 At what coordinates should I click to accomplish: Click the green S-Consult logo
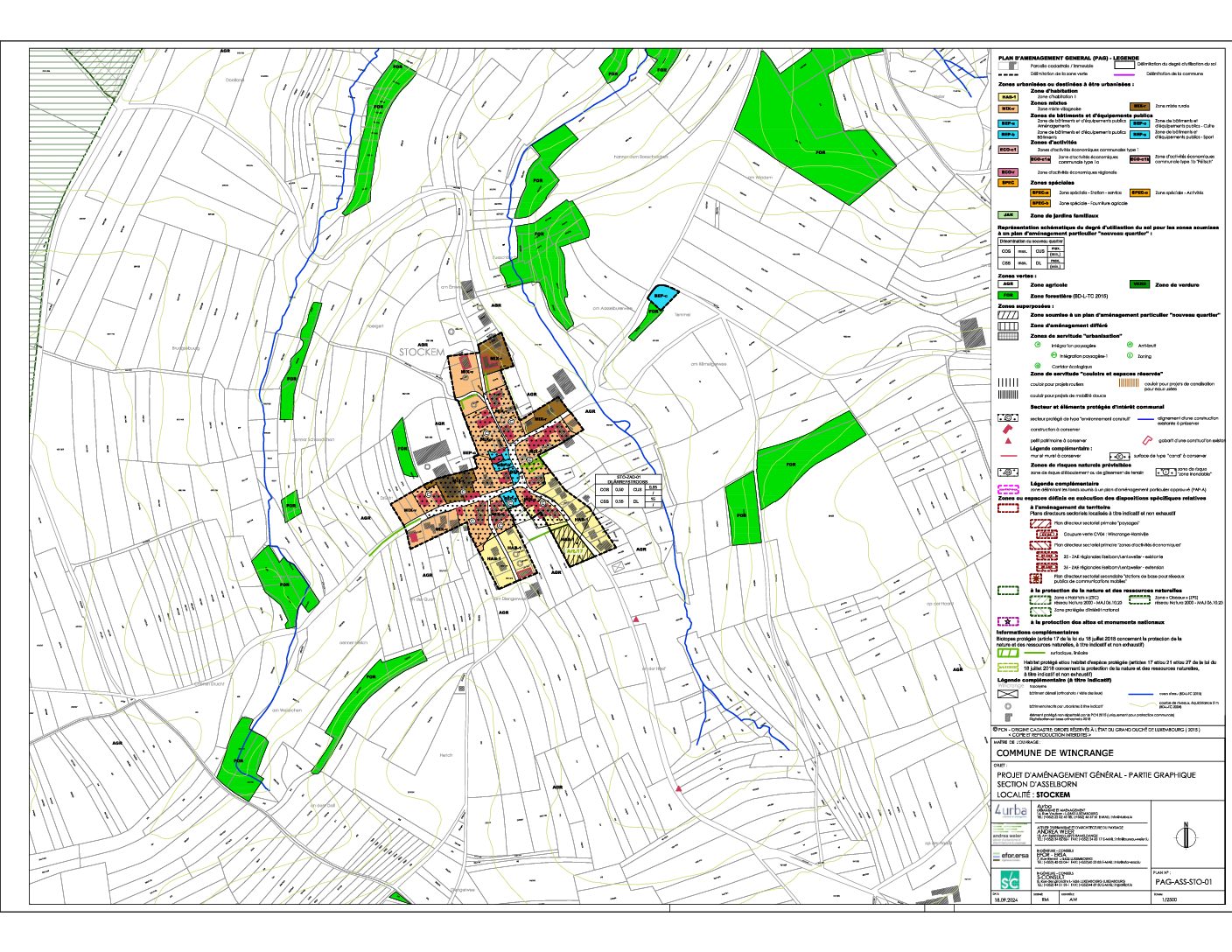pyautogui.click(x=1010, y=880)
